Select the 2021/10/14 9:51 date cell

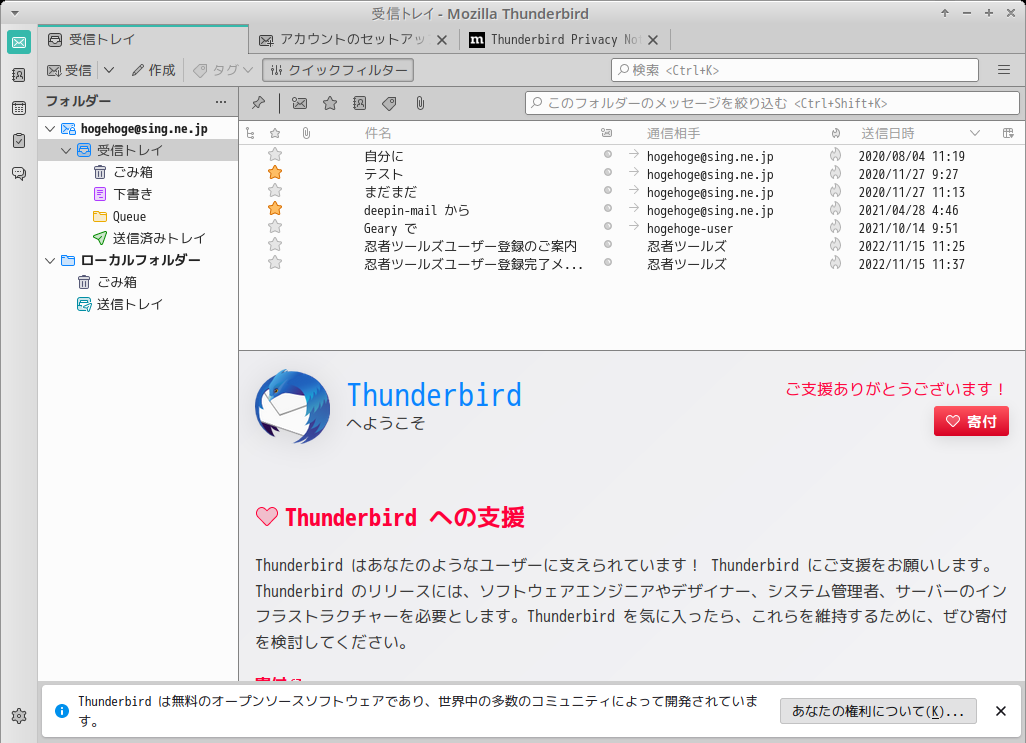point(908,228)
